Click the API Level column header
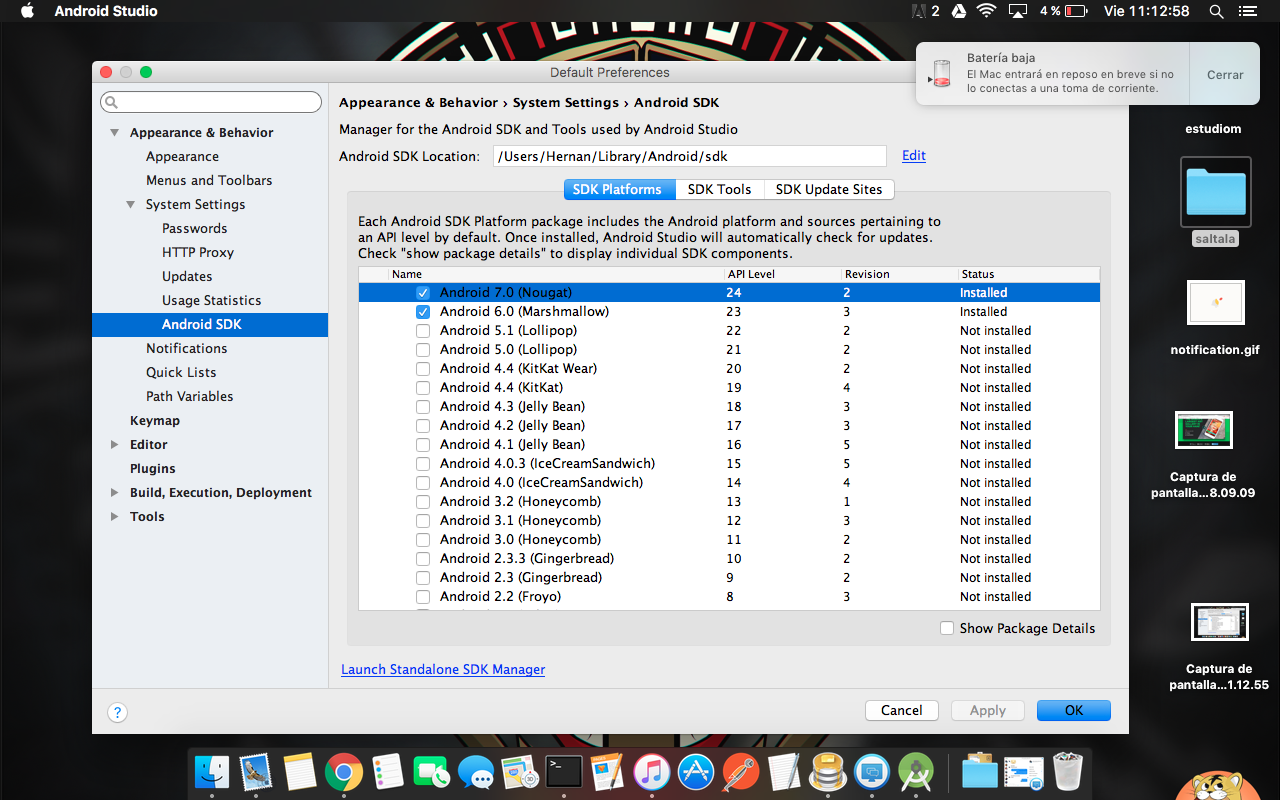This screenshot has height=800, width=1280. tap(750, 274)
